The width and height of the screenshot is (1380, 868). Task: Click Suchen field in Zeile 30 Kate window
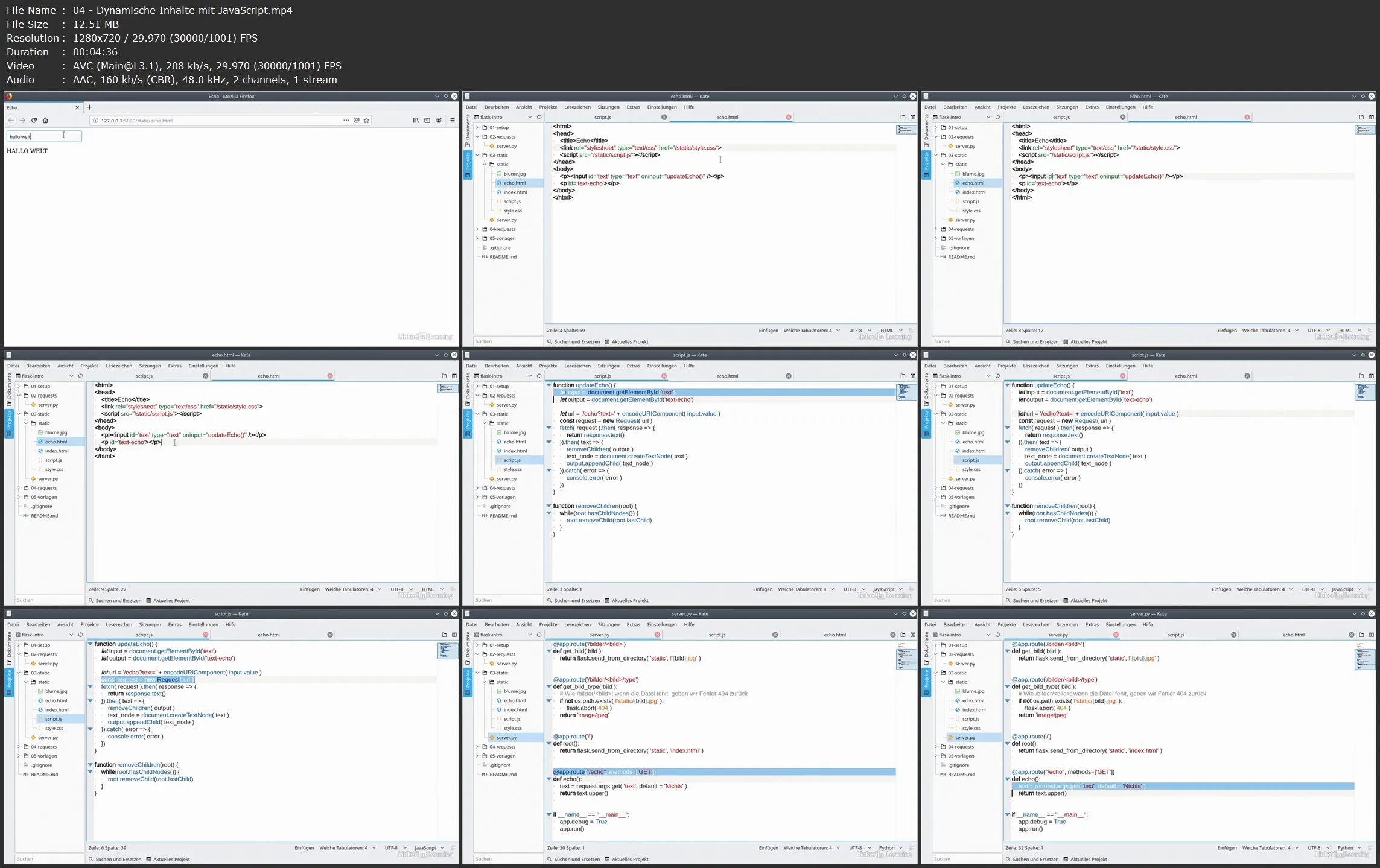point(508,859)
